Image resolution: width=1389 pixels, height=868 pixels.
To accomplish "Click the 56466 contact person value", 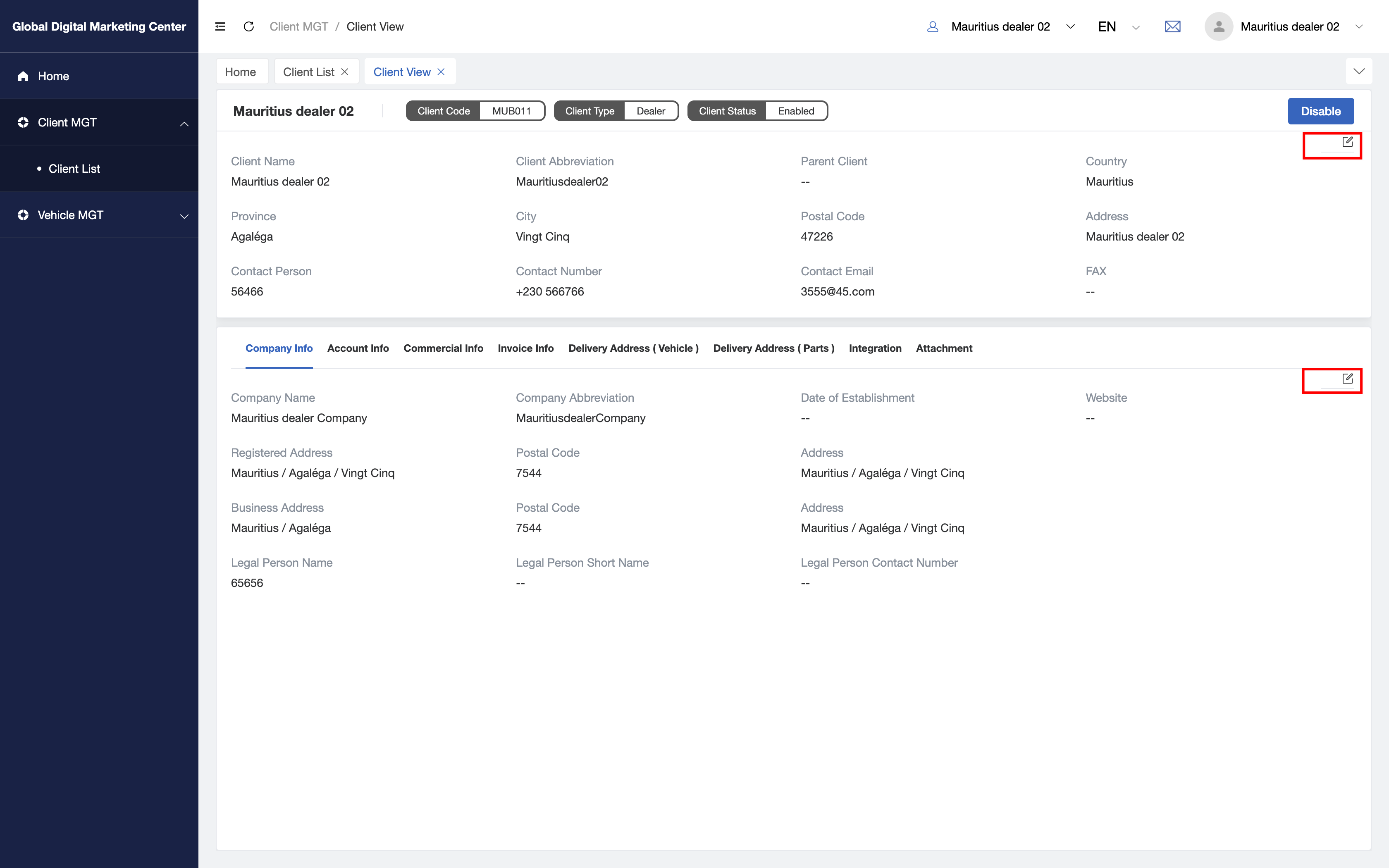I will [247, 292].
